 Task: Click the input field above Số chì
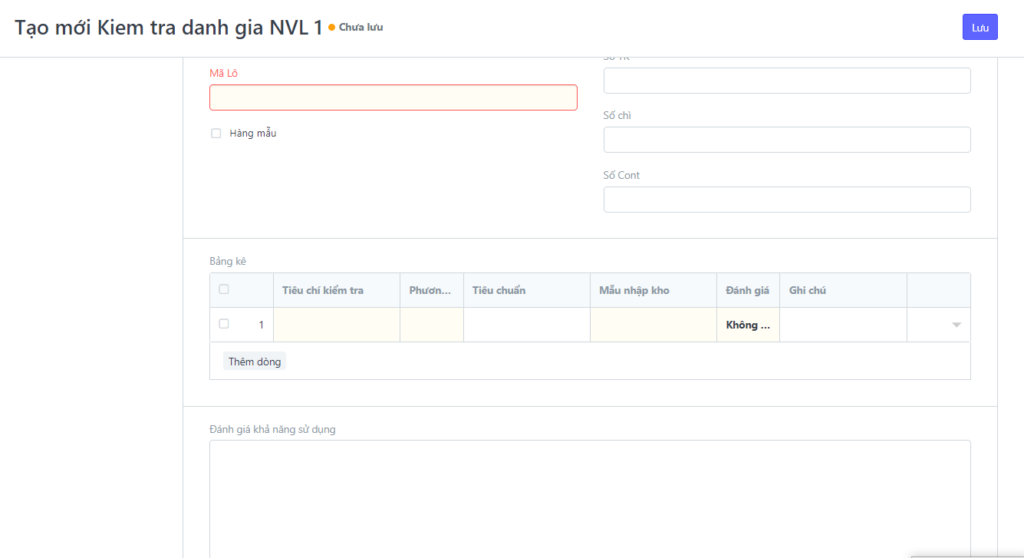[786, 81]
